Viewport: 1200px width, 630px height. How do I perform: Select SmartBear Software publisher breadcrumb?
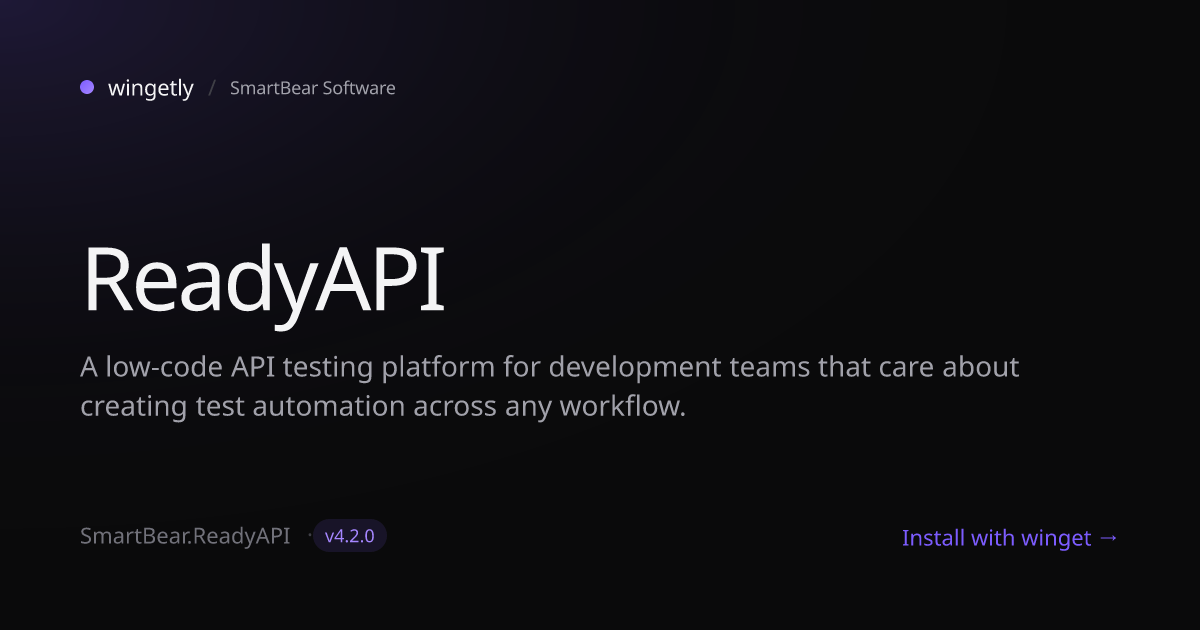click(x=312, y=88)
